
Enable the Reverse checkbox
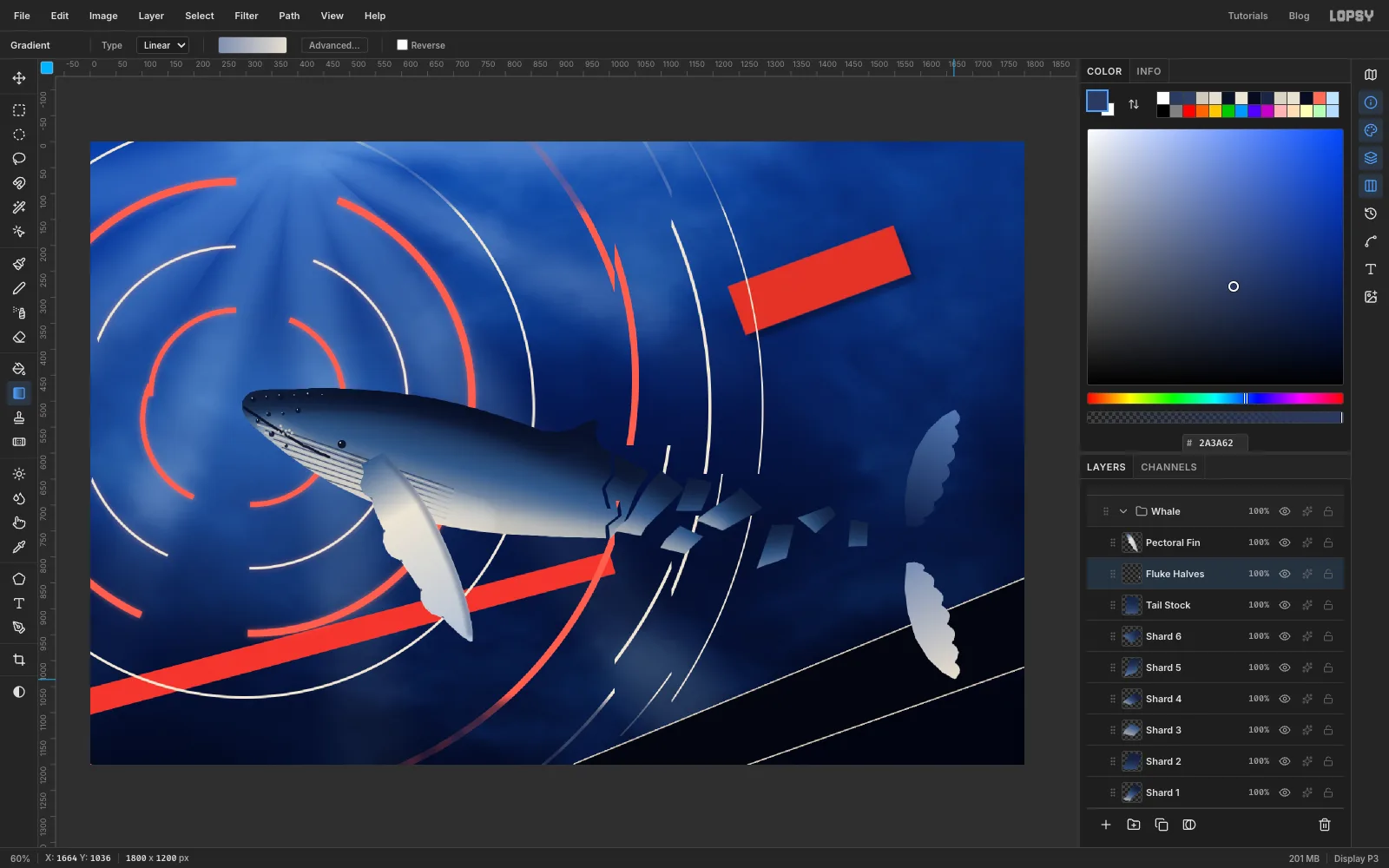coord(402,45)
